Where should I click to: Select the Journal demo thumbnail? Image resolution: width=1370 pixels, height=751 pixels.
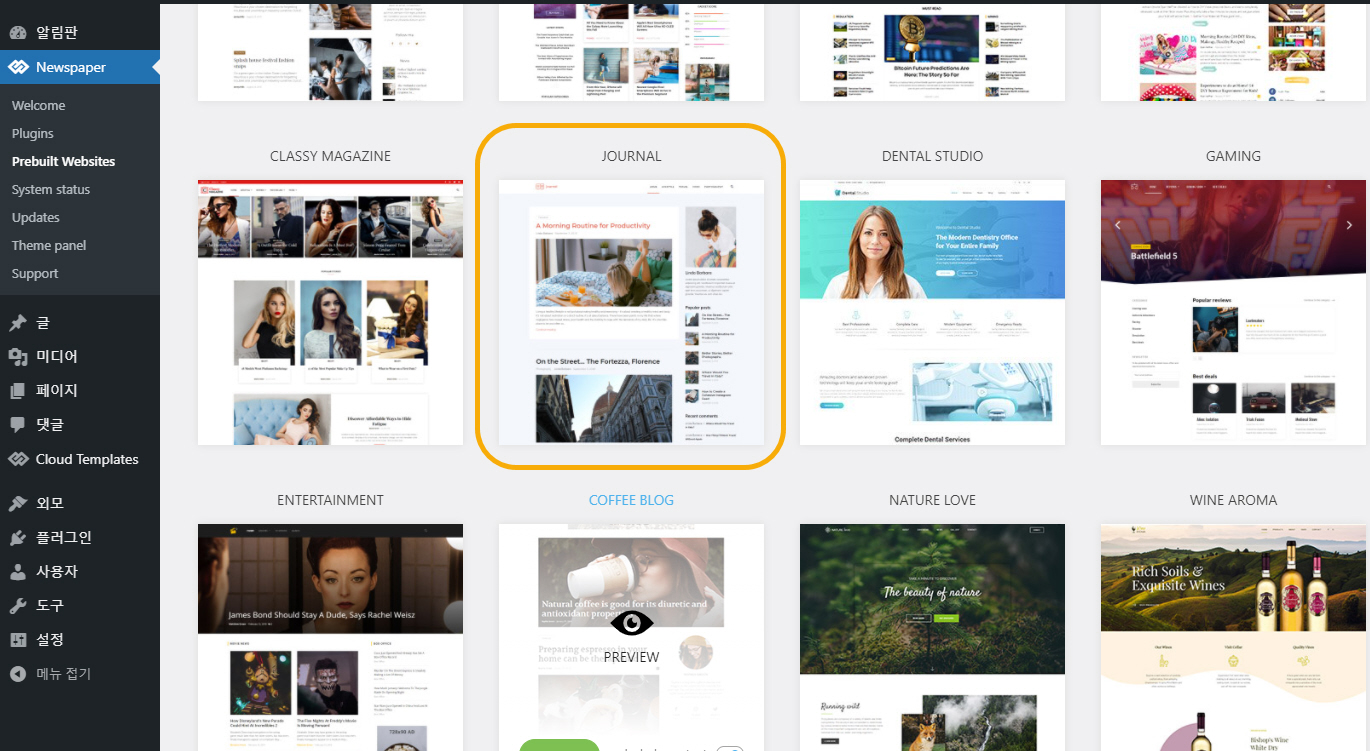click(x=631, y=312)
